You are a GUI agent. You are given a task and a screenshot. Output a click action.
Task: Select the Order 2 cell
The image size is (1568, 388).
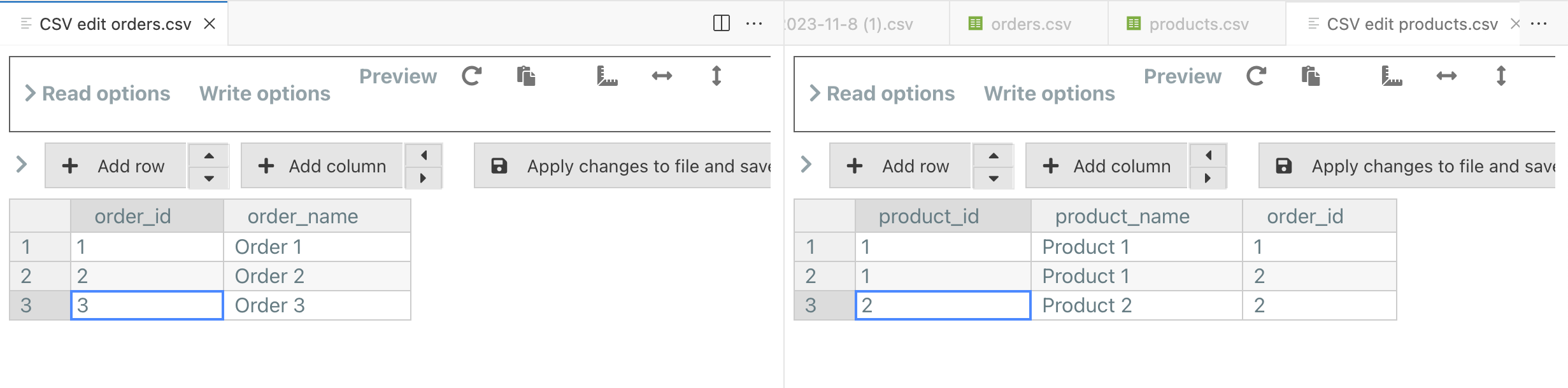pos(317,276)
